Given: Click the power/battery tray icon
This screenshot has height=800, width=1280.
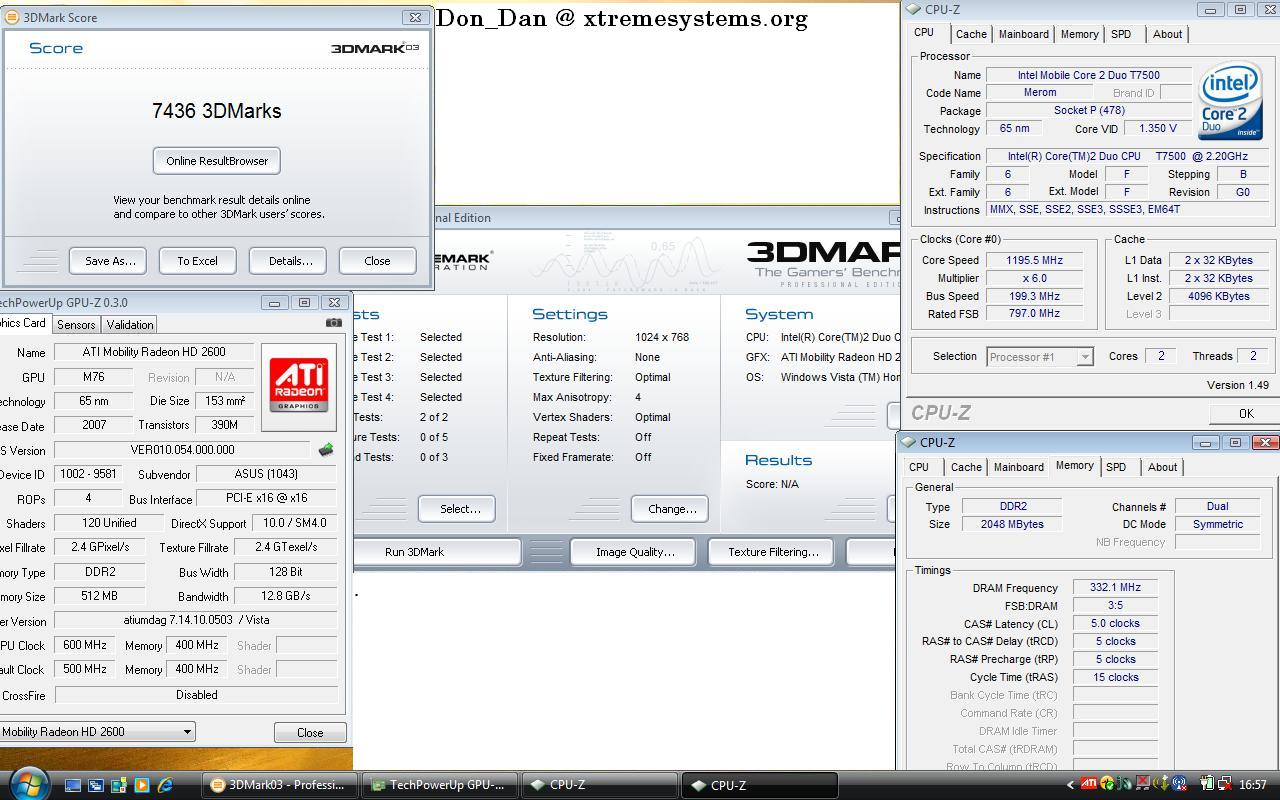Looking at the screenshot, I should (x=1206, y=784).
